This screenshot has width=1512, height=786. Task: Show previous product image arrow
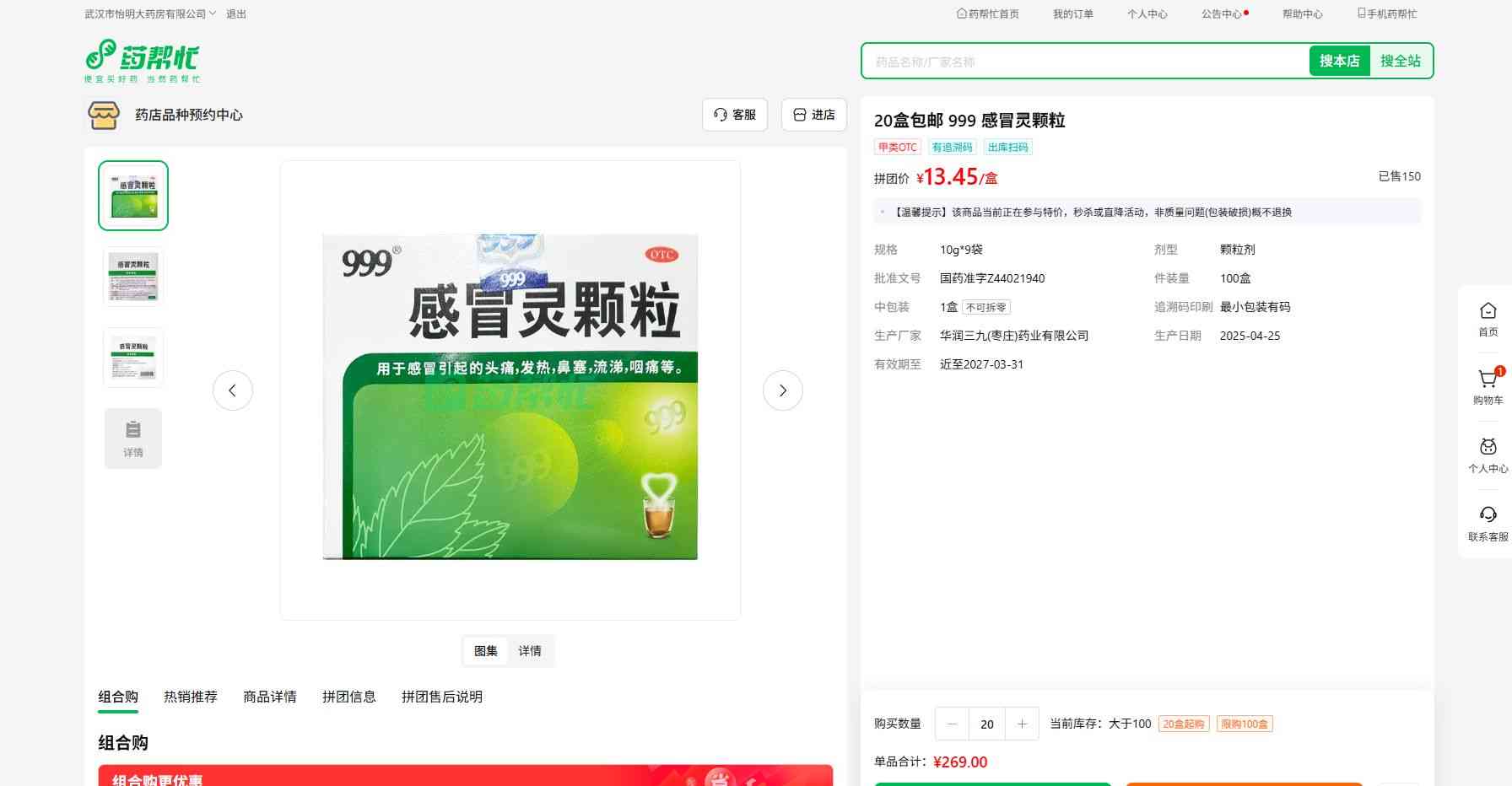(x=233, y=390)
